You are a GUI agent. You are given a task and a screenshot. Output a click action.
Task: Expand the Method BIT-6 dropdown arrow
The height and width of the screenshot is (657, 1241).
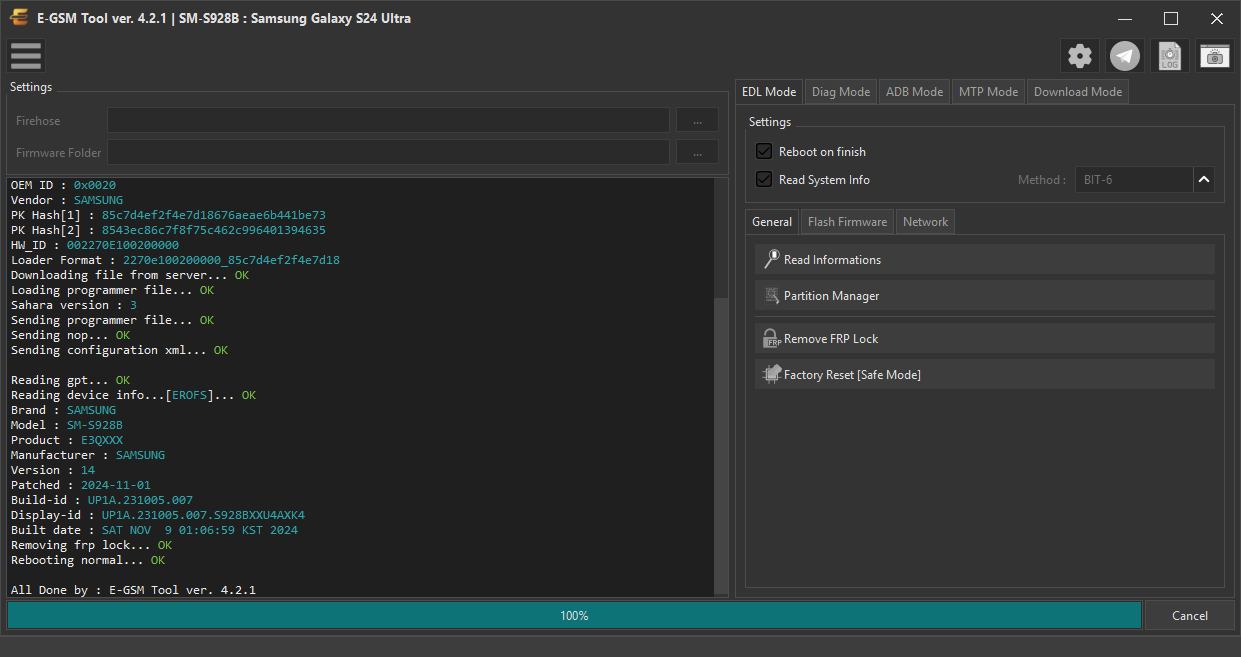point(1204,180)
